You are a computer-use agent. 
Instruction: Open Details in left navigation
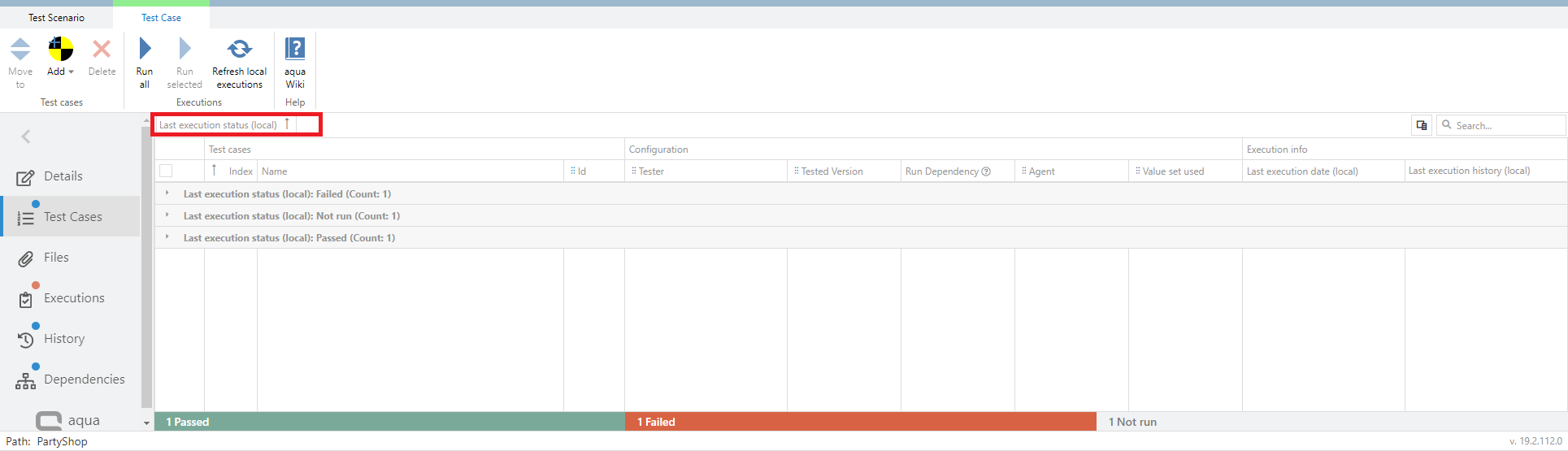click(63, 176)
